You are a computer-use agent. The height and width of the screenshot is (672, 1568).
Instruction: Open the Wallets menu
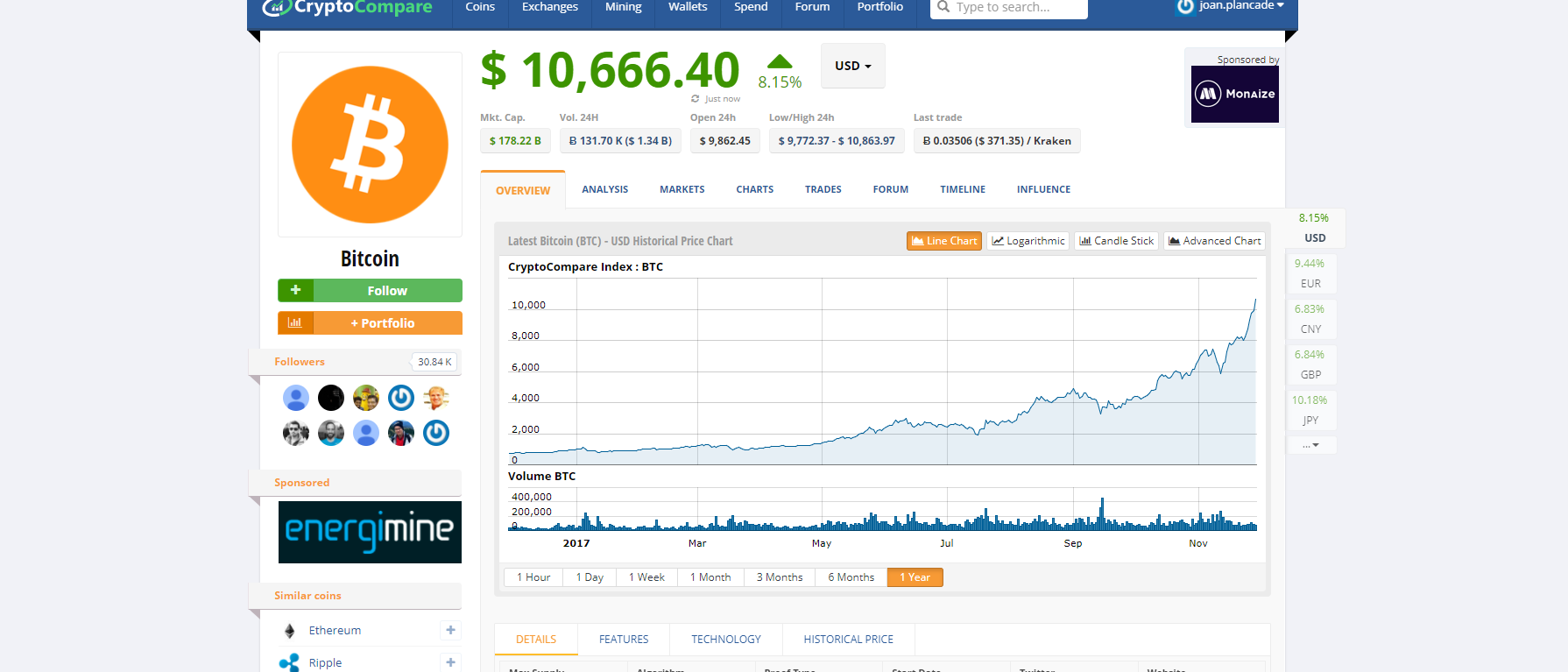point(688,7)
